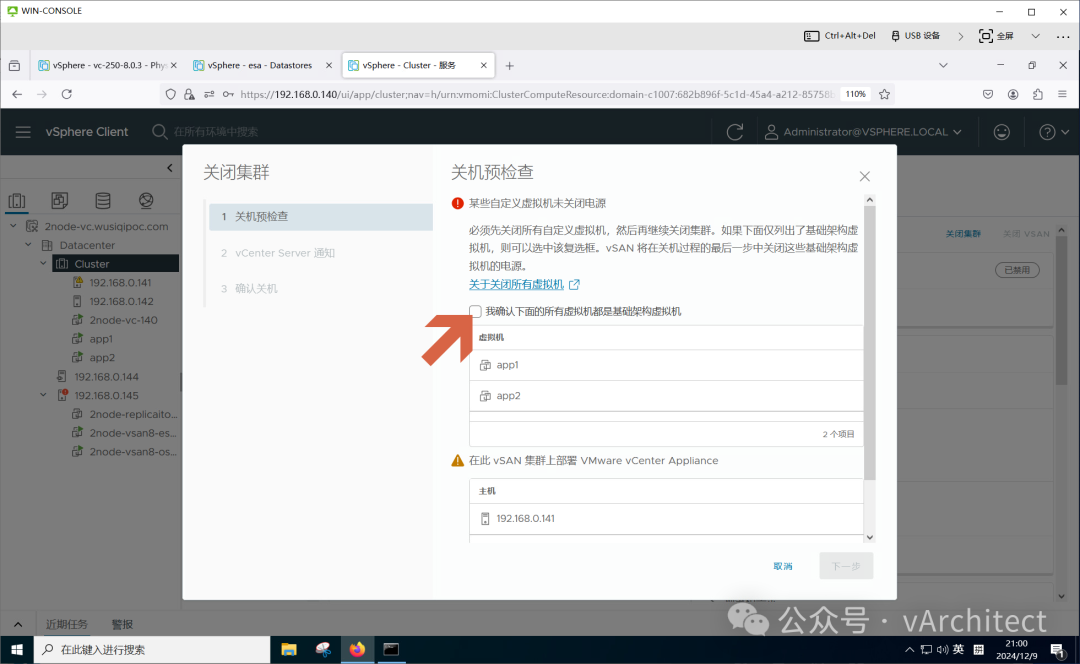The width and height of the screenshot is (1080, 664).
Task: Open the 警报 tab at bottom
Action: point(122,624)
